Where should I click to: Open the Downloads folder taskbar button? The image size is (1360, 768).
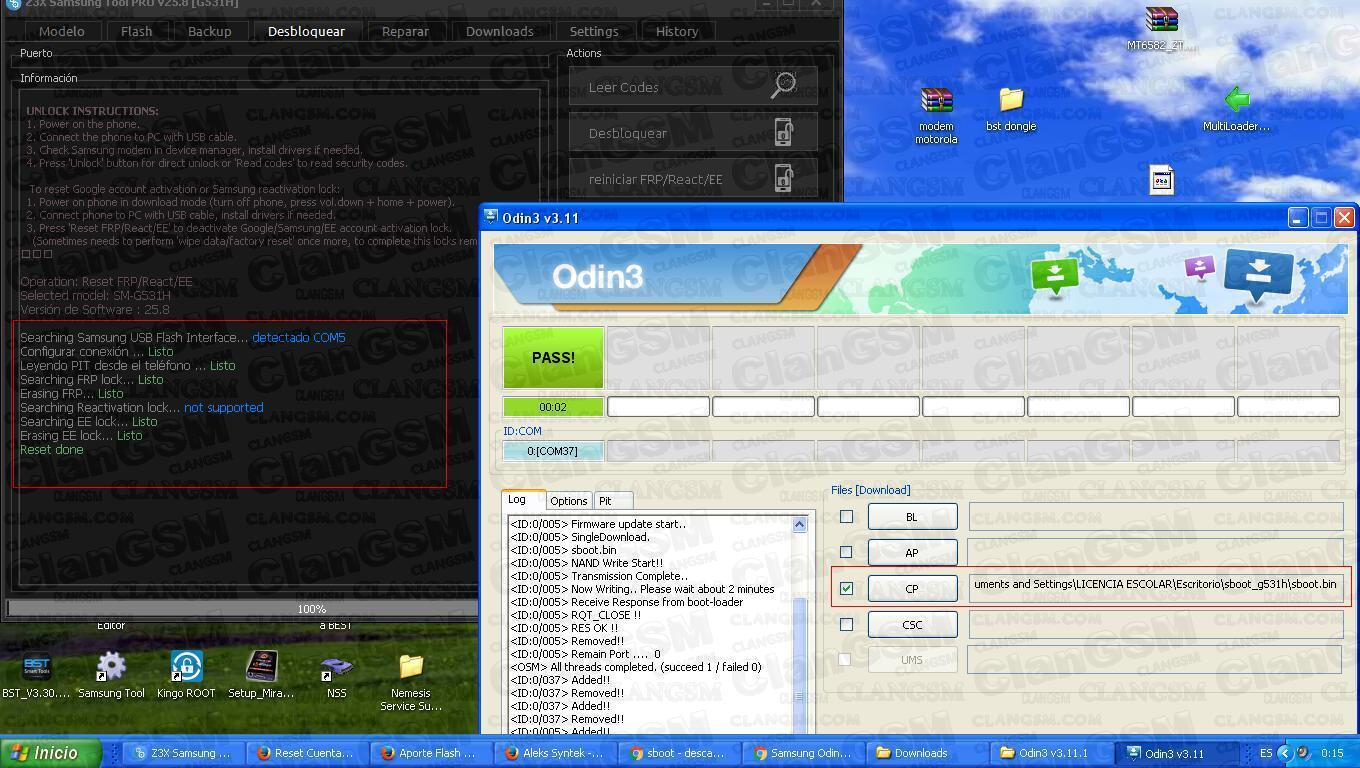pyautogui.click(x=926, y=753)
